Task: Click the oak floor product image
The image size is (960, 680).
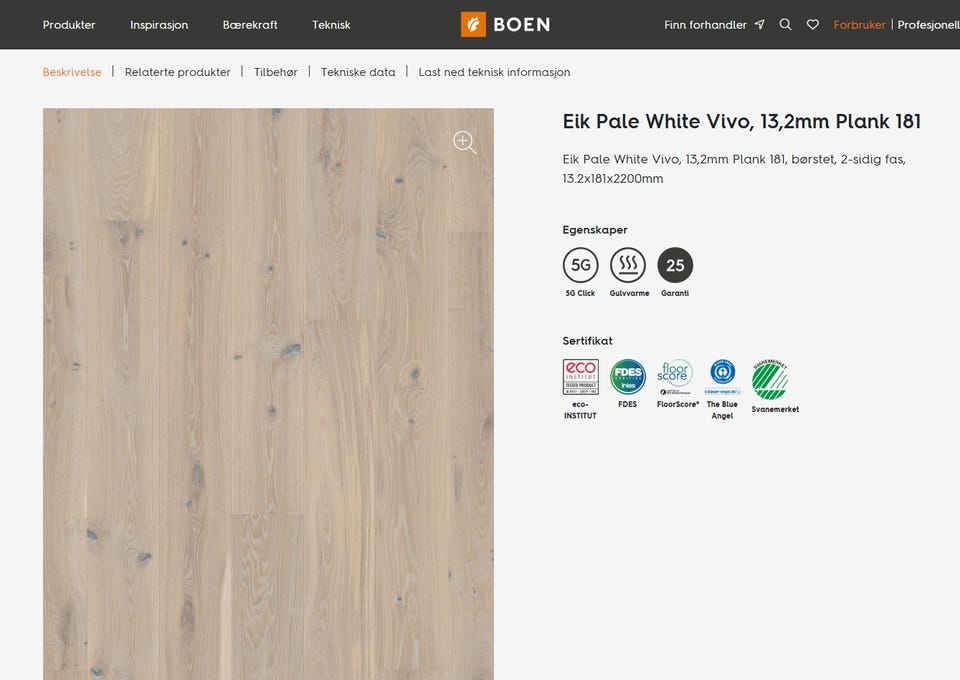Action: pyautogui.click(x=268, y=394)
